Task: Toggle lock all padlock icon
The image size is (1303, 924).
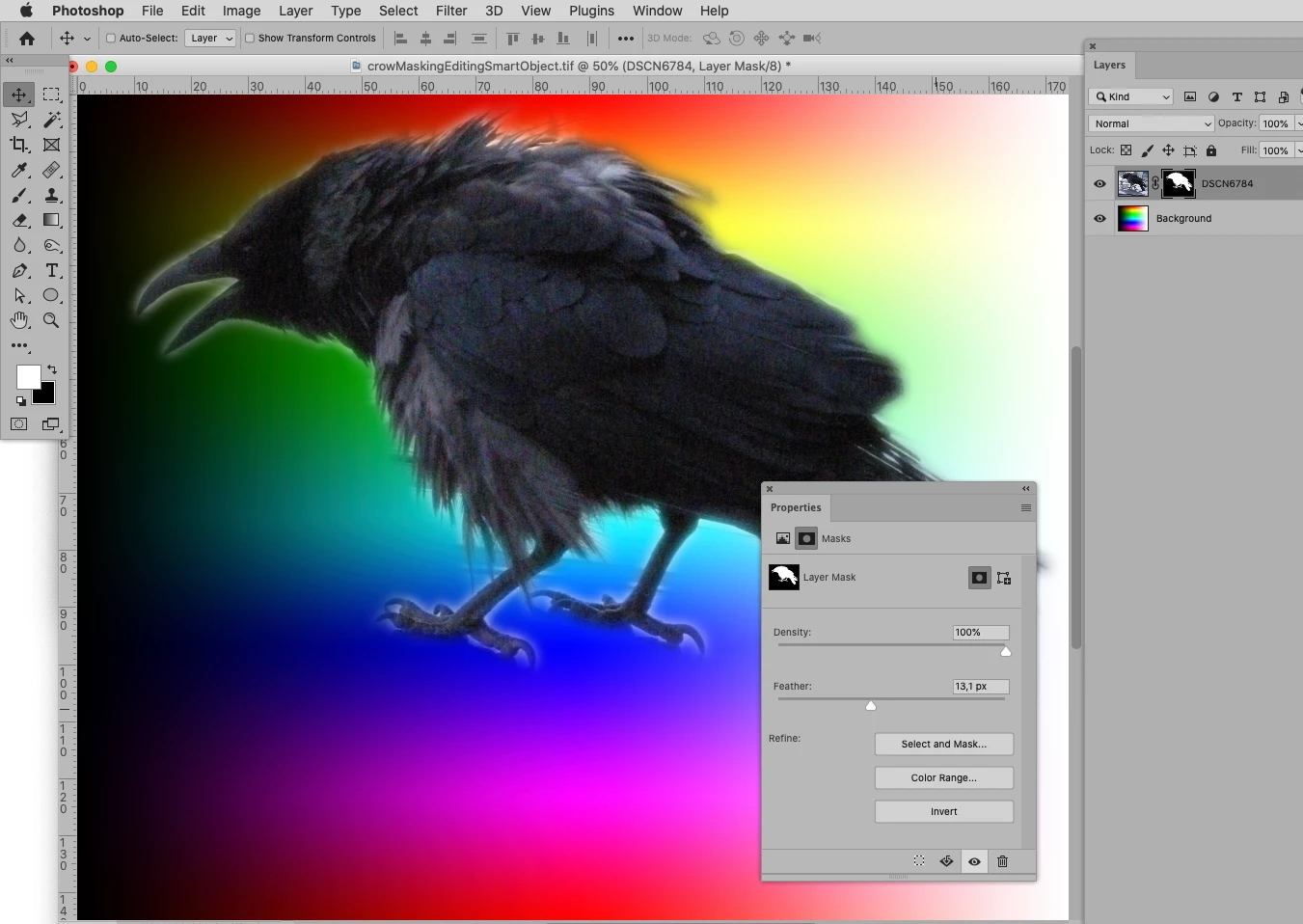Action: click(1211, 150)
